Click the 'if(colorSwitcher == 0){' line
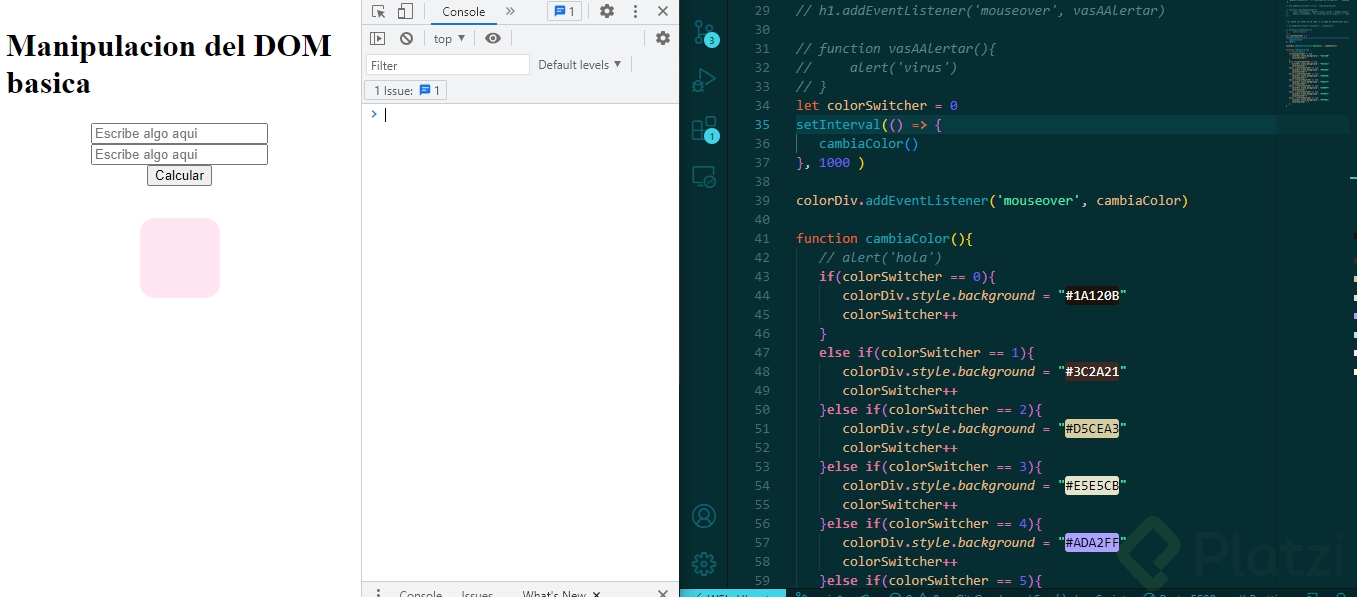This screenshot has width=1357, height=597. [x=907, y=277]
